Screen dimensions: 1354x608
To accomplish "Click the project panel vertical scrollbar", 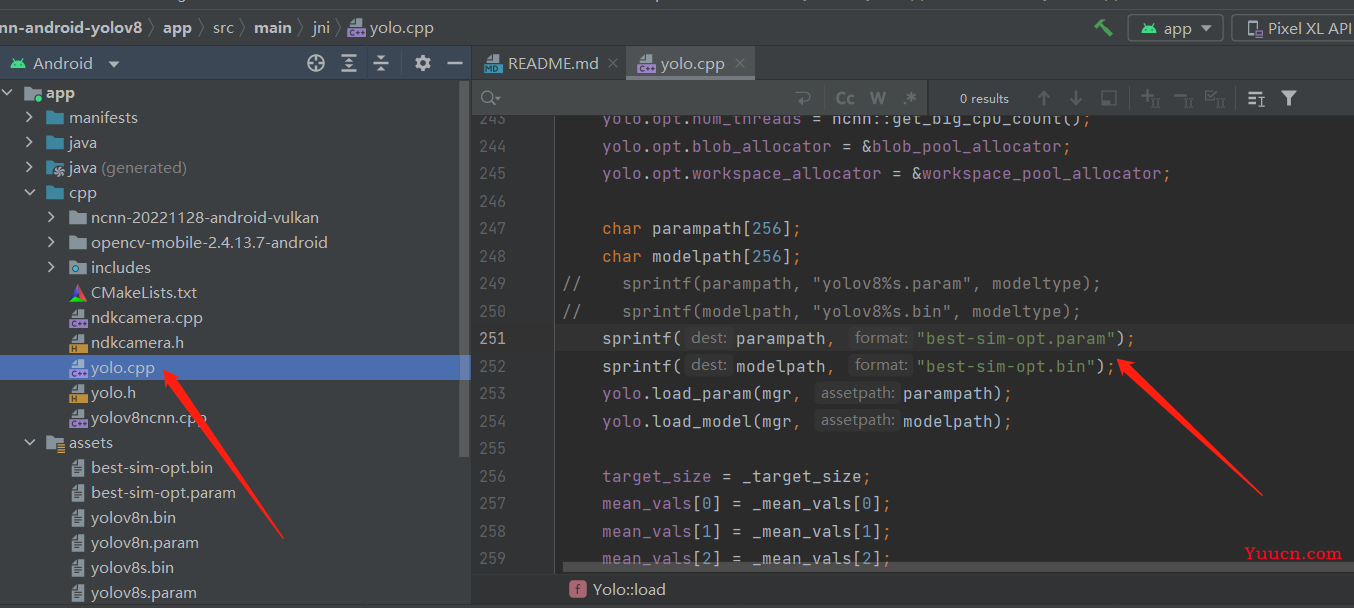I will click(464, 270).
